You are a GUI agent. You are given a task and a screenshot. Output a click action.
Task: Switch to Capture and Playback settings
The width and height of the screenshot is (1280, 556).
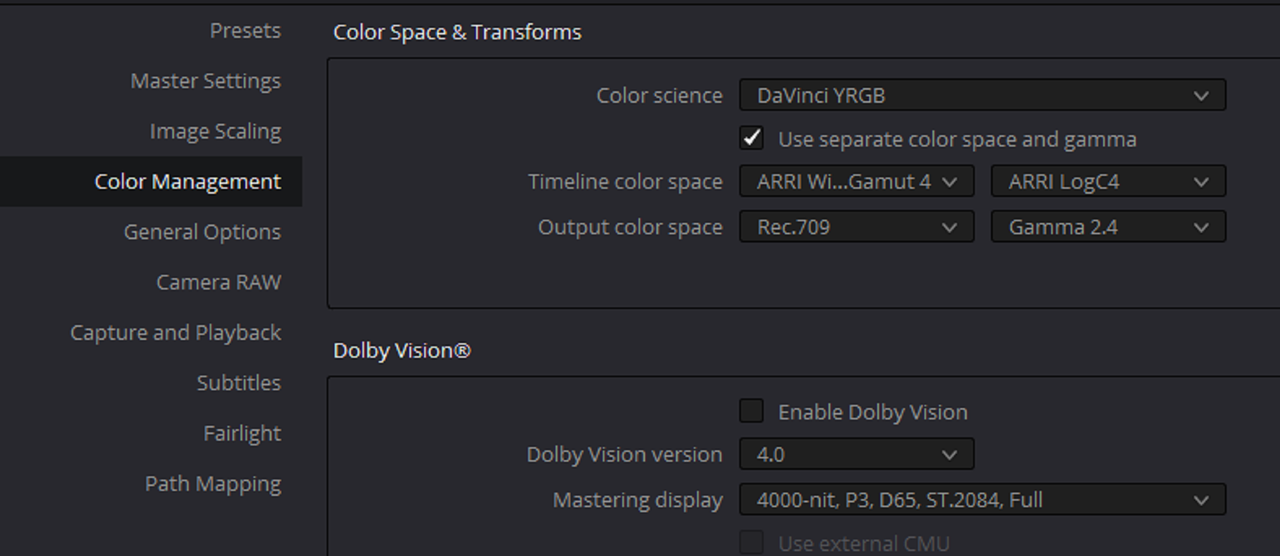pos(175,332)
